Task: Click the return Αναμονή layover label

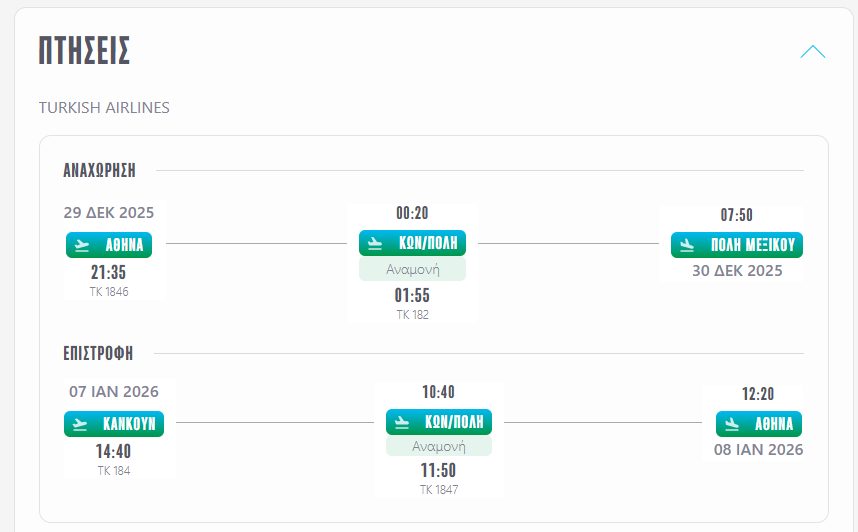Action: pos(439,446)
